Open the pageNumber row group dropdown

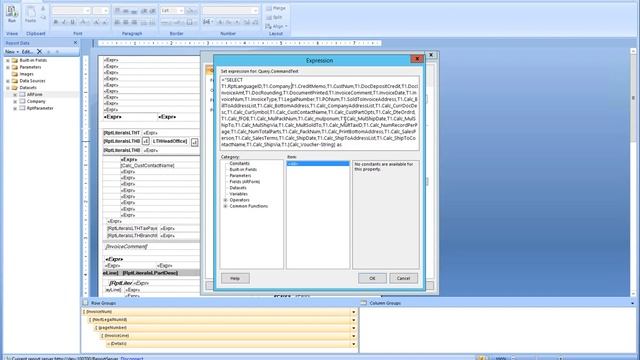pyautogui.click(x=353, y=328)
